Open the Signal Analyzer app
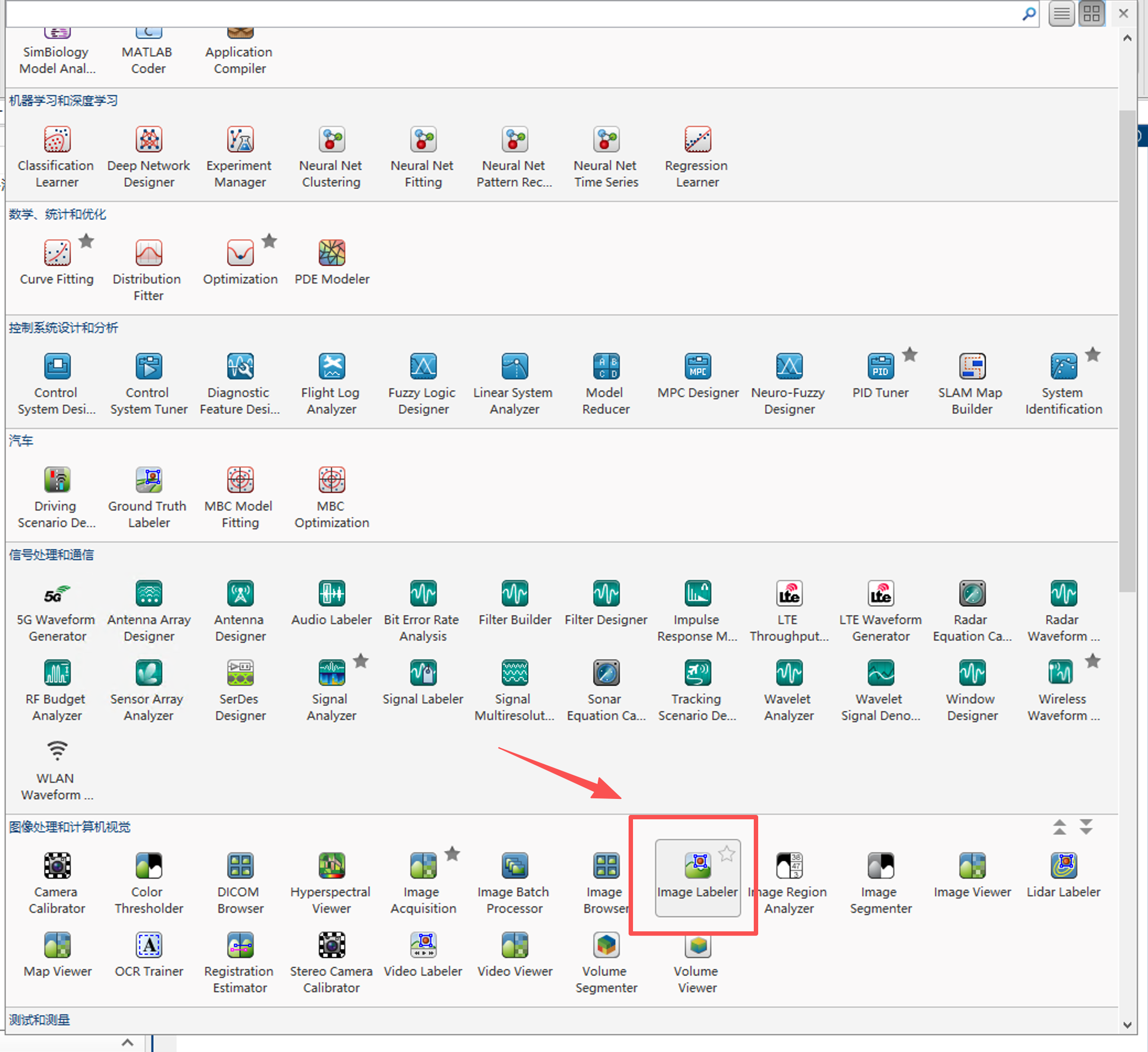 coord(331,673)
